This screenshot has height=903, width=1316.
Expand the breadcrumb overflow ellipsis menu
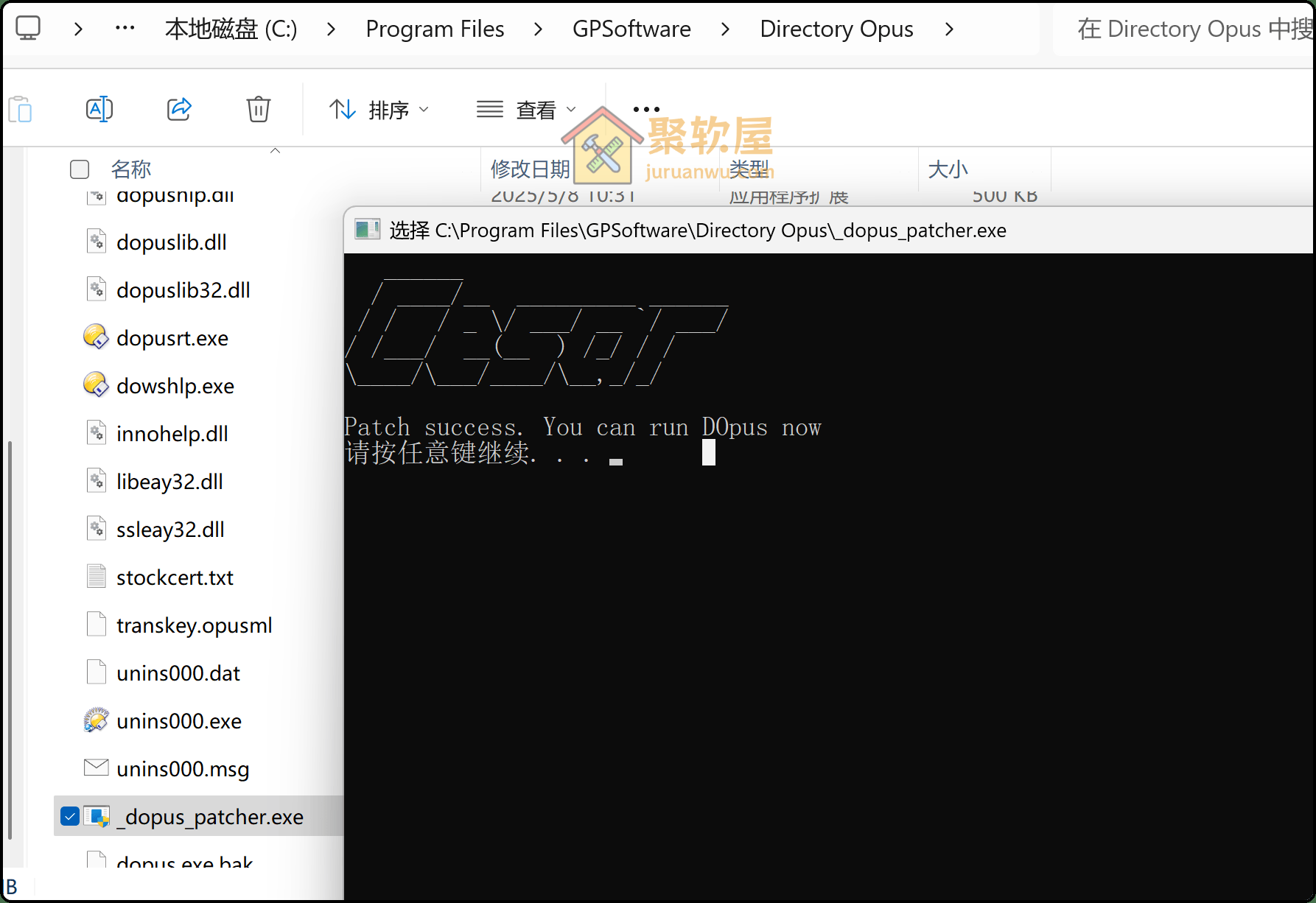point(125,28)
